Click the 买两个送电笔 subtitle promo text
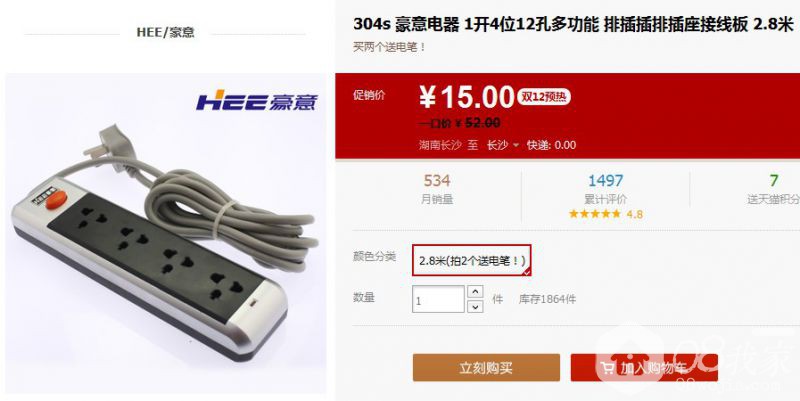This screenshot has height=401, width=800. pyautogui.click(x=389, y=47)
